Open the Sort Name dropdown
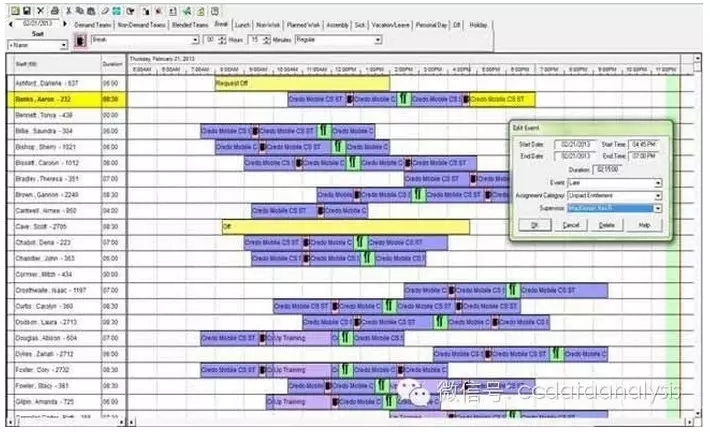 (x=63, y=45)
